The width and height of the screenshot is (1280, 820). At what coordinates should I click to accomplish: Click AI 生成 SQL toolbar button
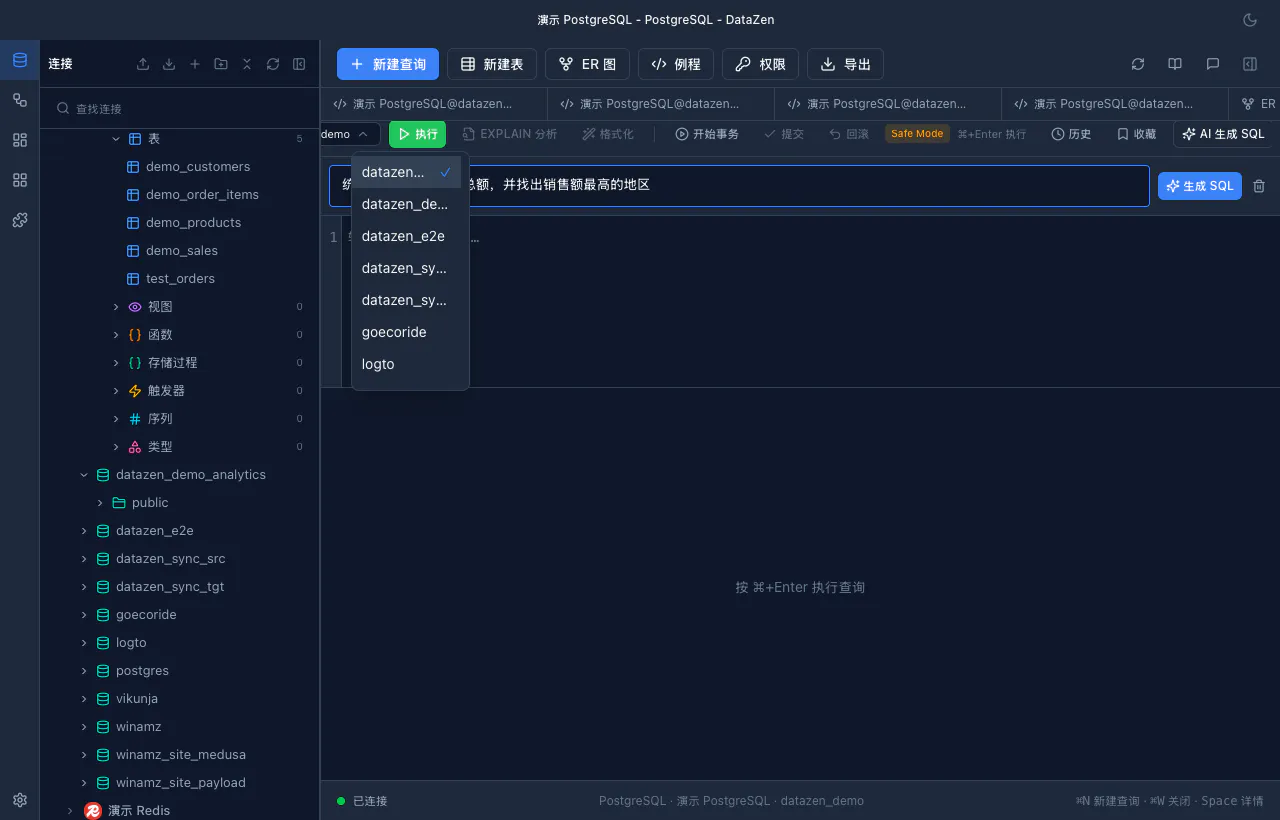(x=1223, y=134)
